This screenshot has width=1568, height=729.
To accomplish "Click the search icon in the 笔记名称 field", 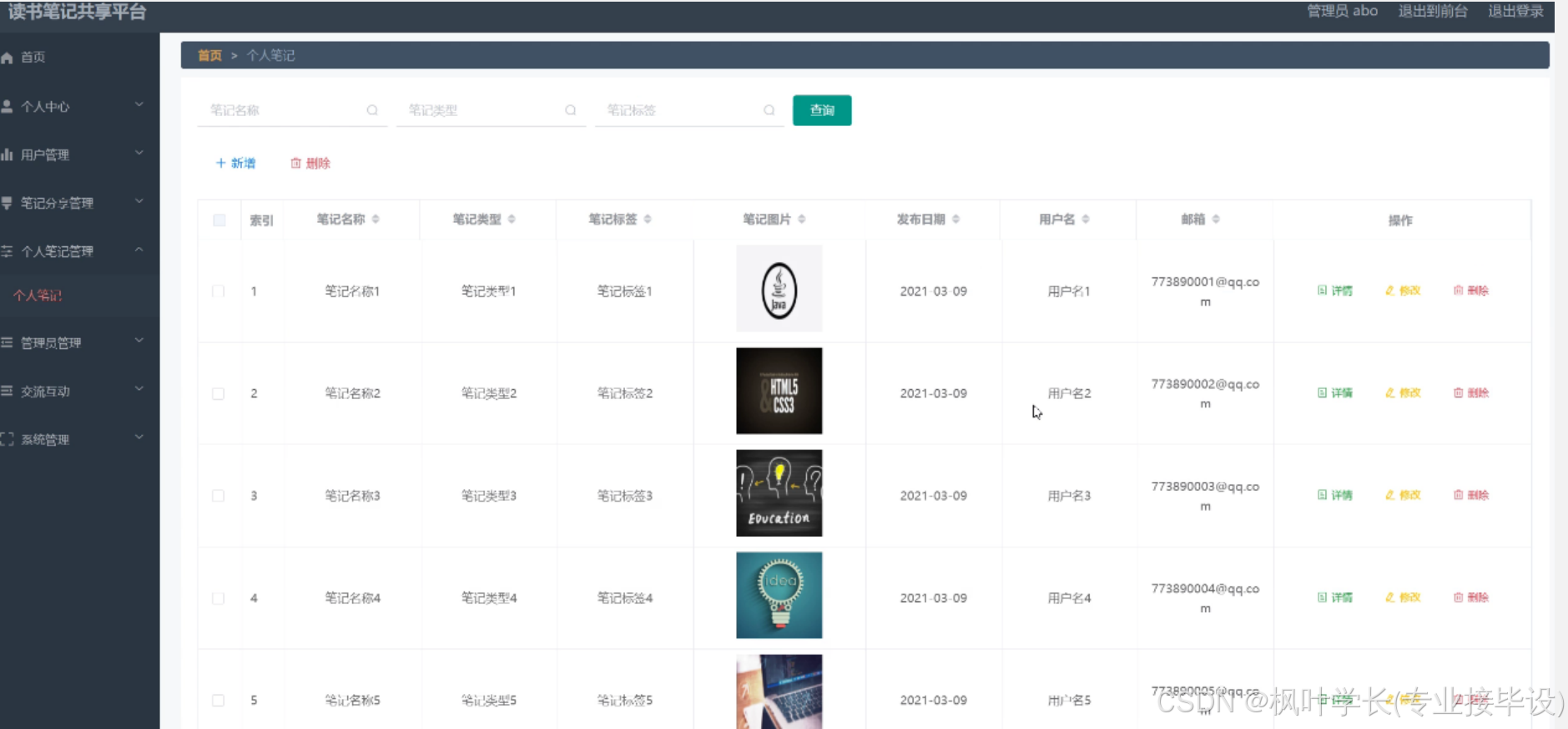I will pyautogui.click(x=372, y=110).
